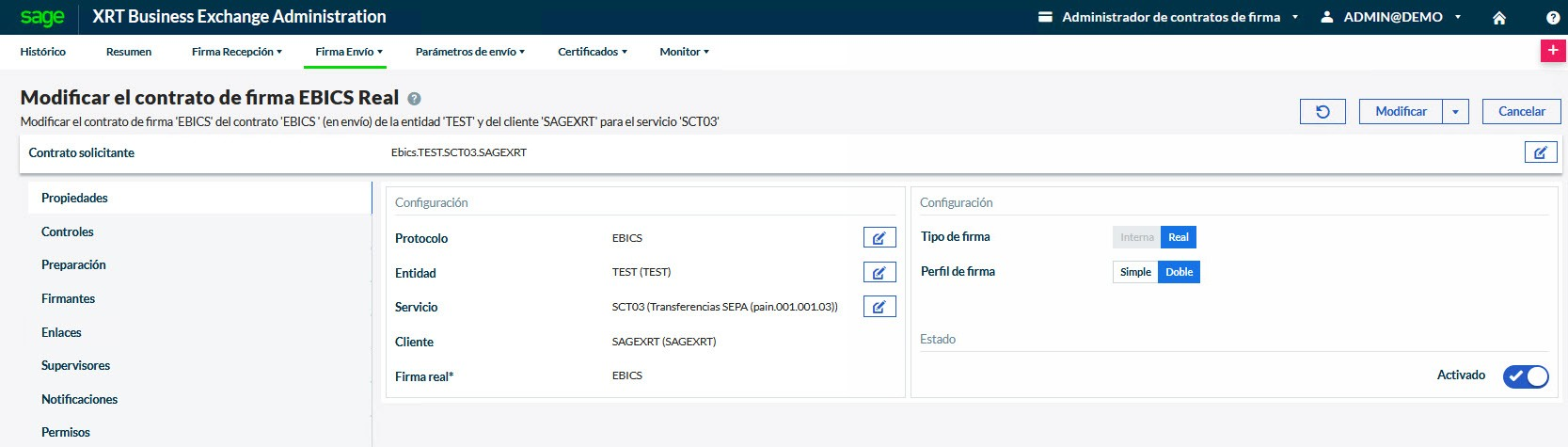Click the Sage logo
1568x447 pixels.
click(42, 17)
